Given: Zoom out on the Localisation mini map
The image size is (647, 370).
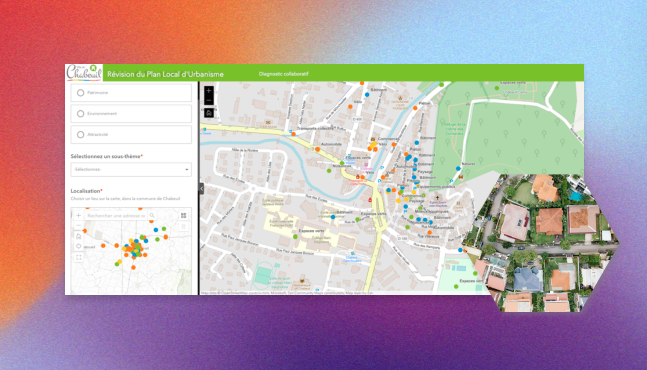Looking at the screenshot, I should (x=78, y=226).
